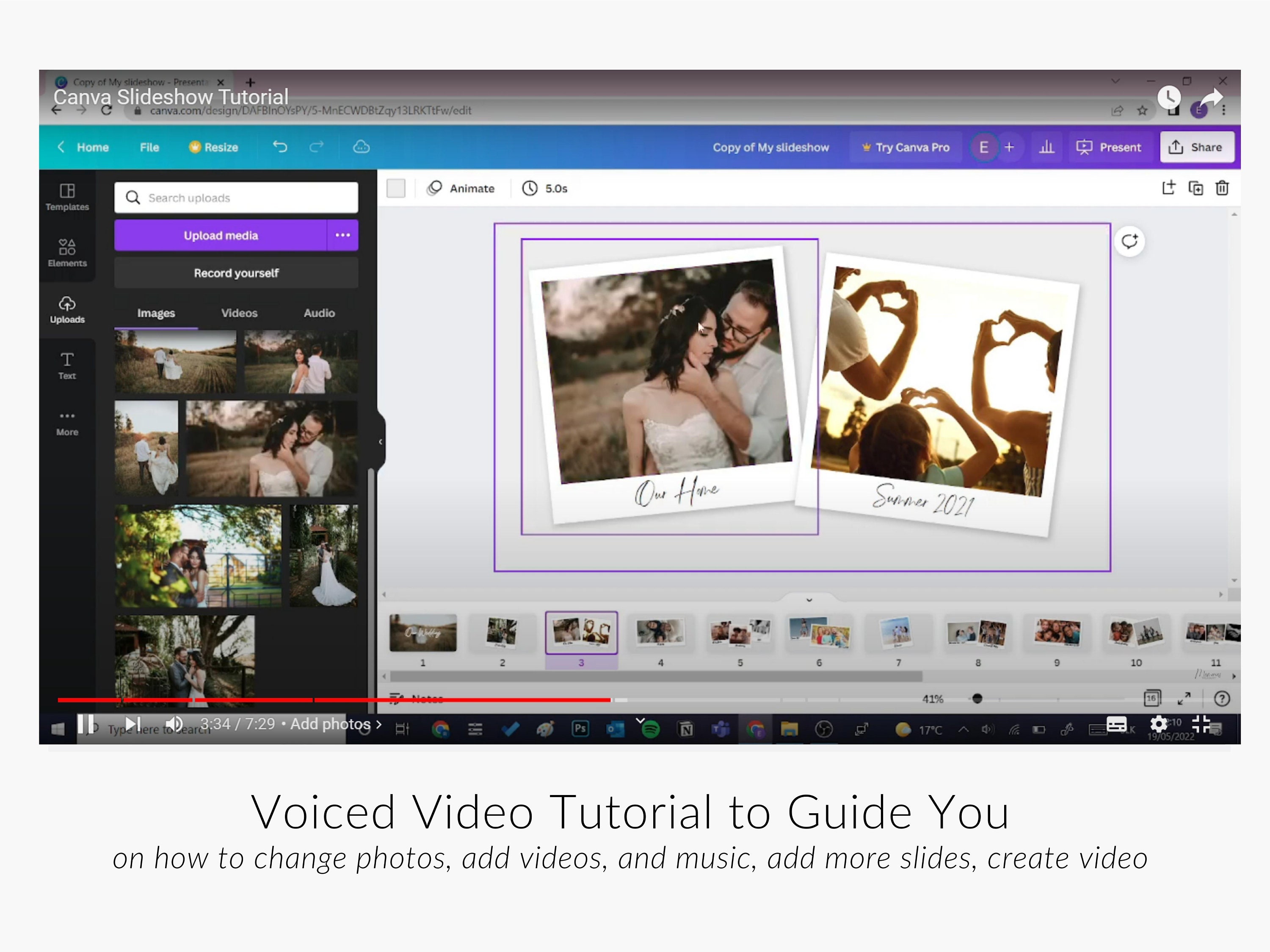The width and height of the screenshot is (1270, 952).
Task: Duplicate the current page icon
Action: [1195, 187]
